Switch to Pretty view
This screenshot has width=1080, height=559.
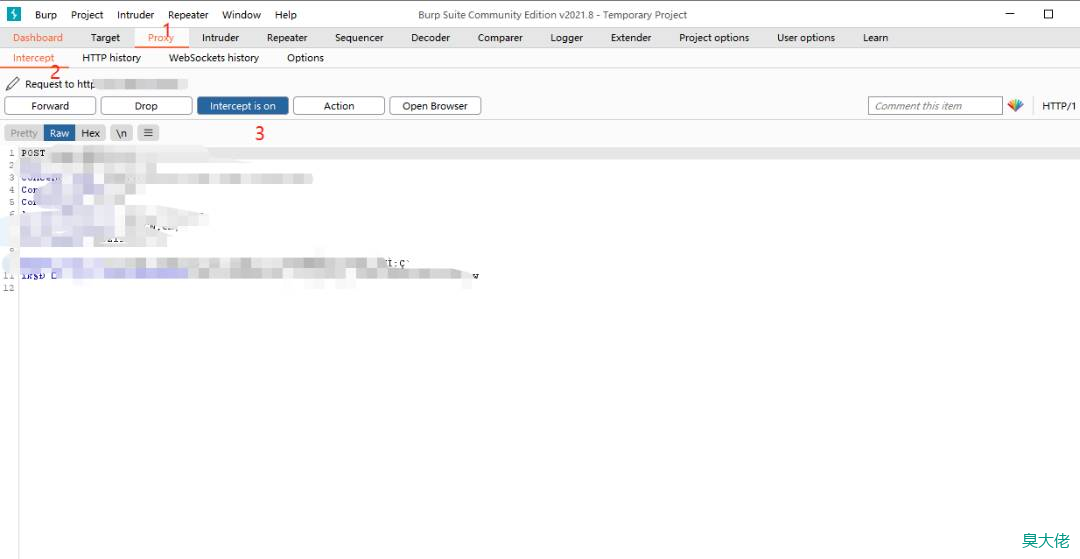(x=24, y=133)
